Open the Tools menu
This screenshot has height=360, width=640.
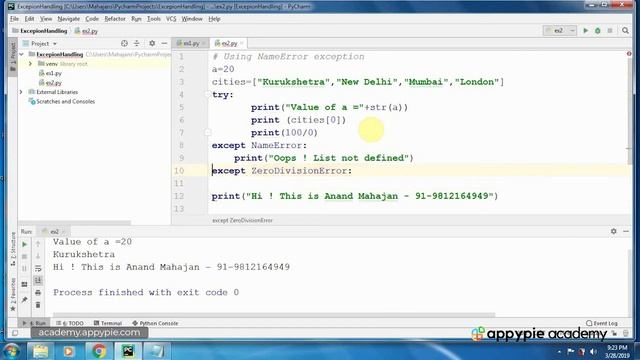[153, 19]
